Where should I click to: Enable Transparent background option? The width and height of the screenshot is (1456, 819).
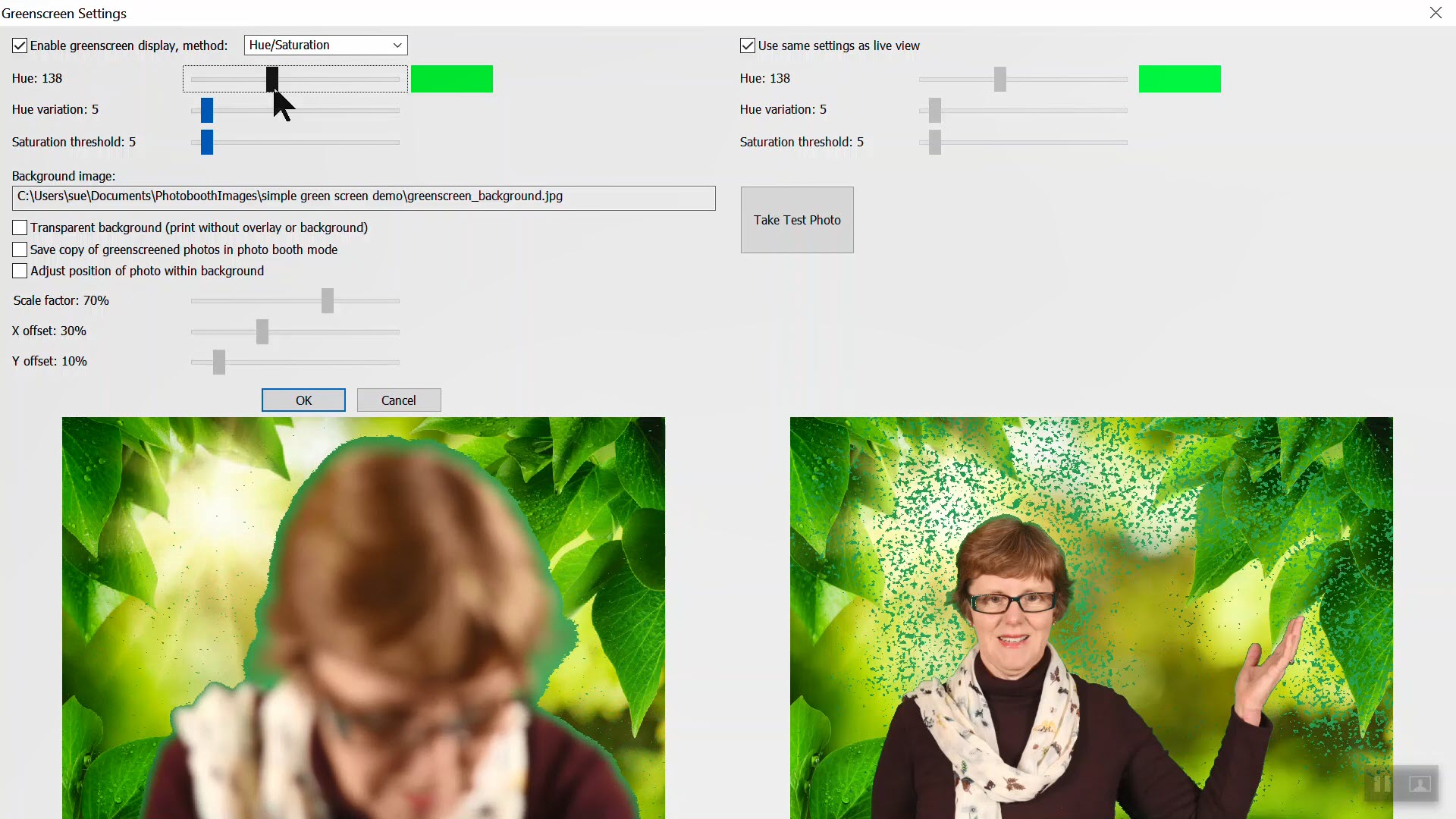click(20, 227)
